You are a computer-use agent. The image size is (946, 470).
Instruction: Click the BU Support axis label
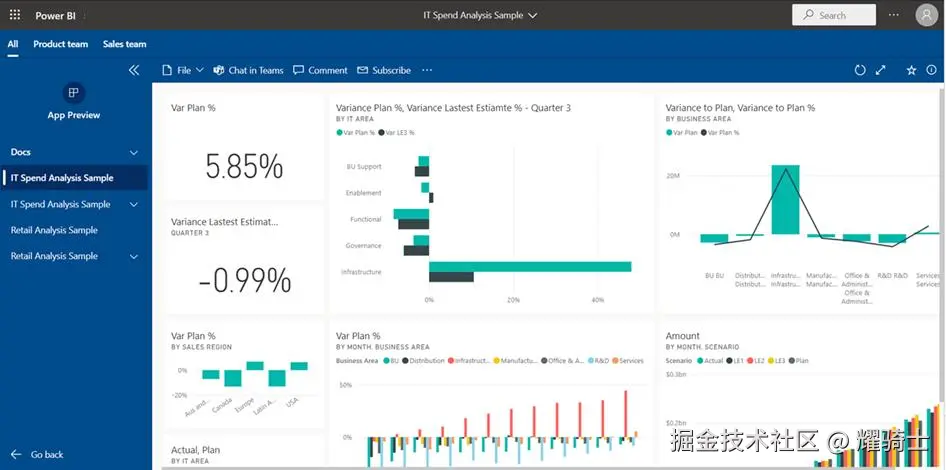(x=364, y=167)
